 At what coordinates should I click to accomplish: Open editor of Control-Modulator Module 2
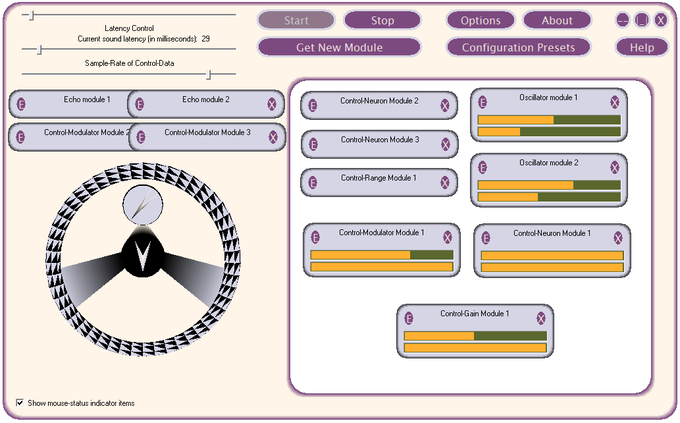[20, 137]
